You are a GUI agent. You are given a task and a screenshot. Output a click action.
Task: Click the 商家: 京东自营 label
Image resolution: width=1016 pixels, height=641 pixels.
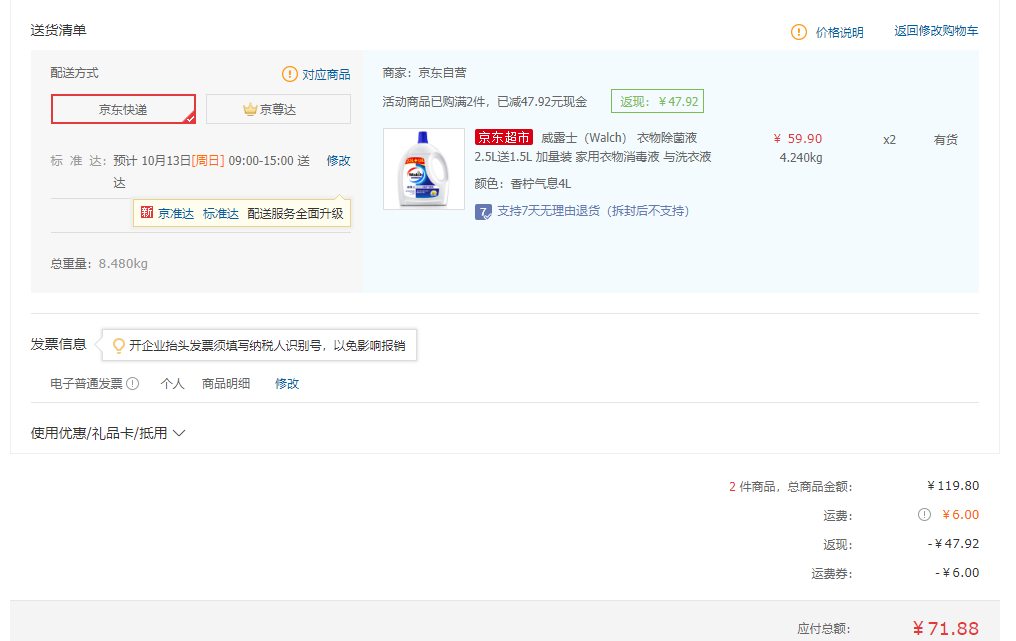[x=424, y=73]
